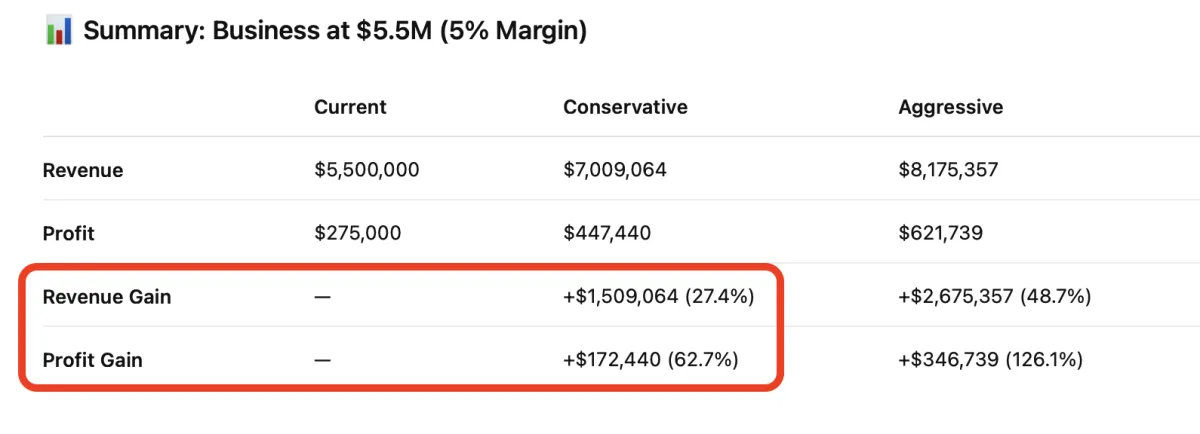1200x434 pixels.
Task: Click the $7,009,064 conservative revenue cell
Action: pyautogui.click(x=615, y=170)
